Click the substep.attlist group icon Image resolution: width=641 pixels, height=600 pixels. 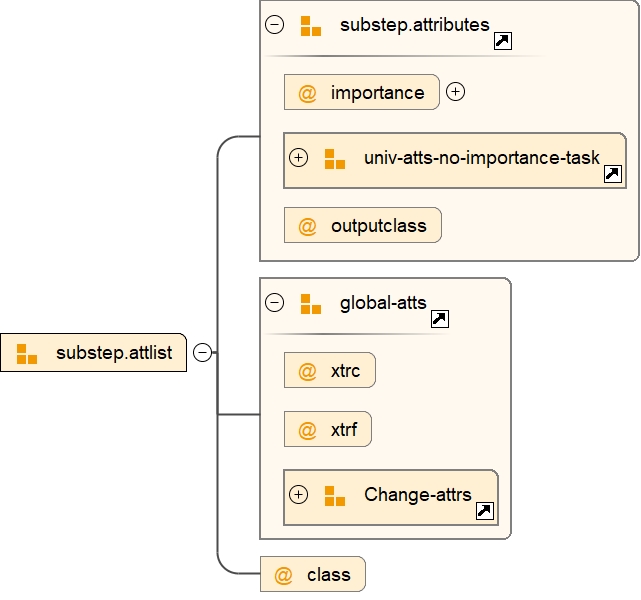coord(27,353)
